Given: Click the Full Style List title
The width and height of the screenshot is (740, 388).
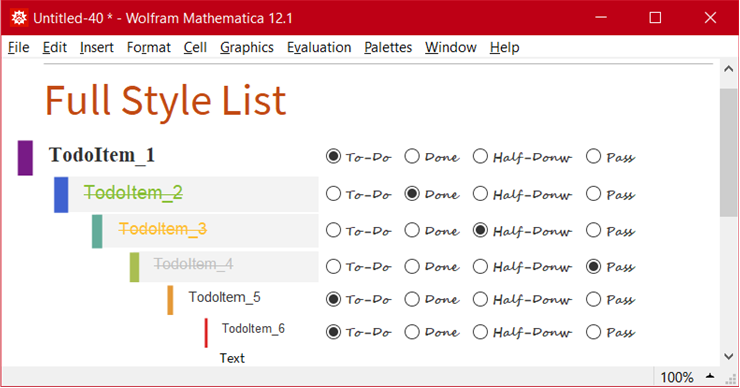Looking at the screenshot, I should [166, 101].
